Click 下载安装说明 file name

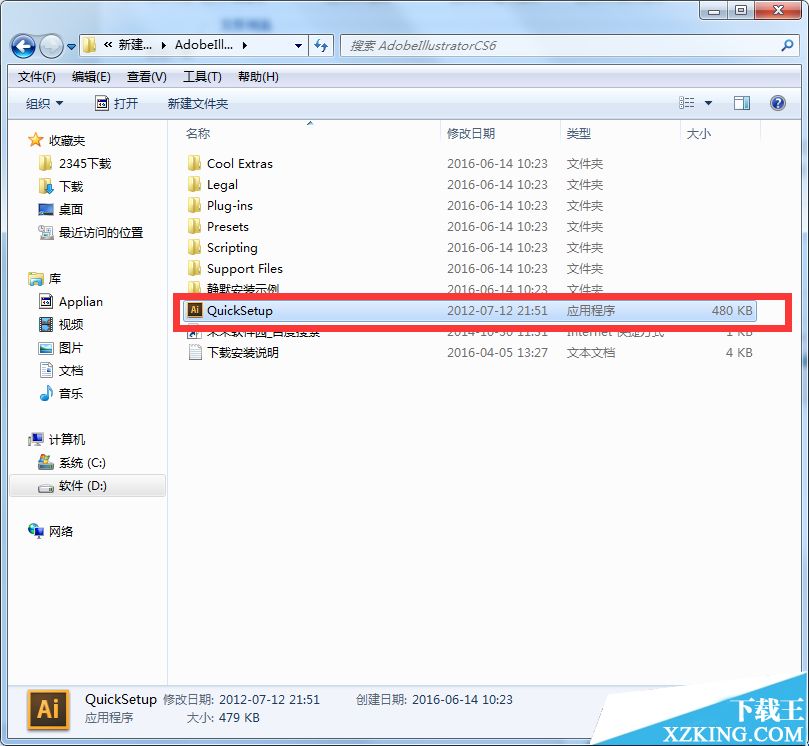click(x=242, y=352)
